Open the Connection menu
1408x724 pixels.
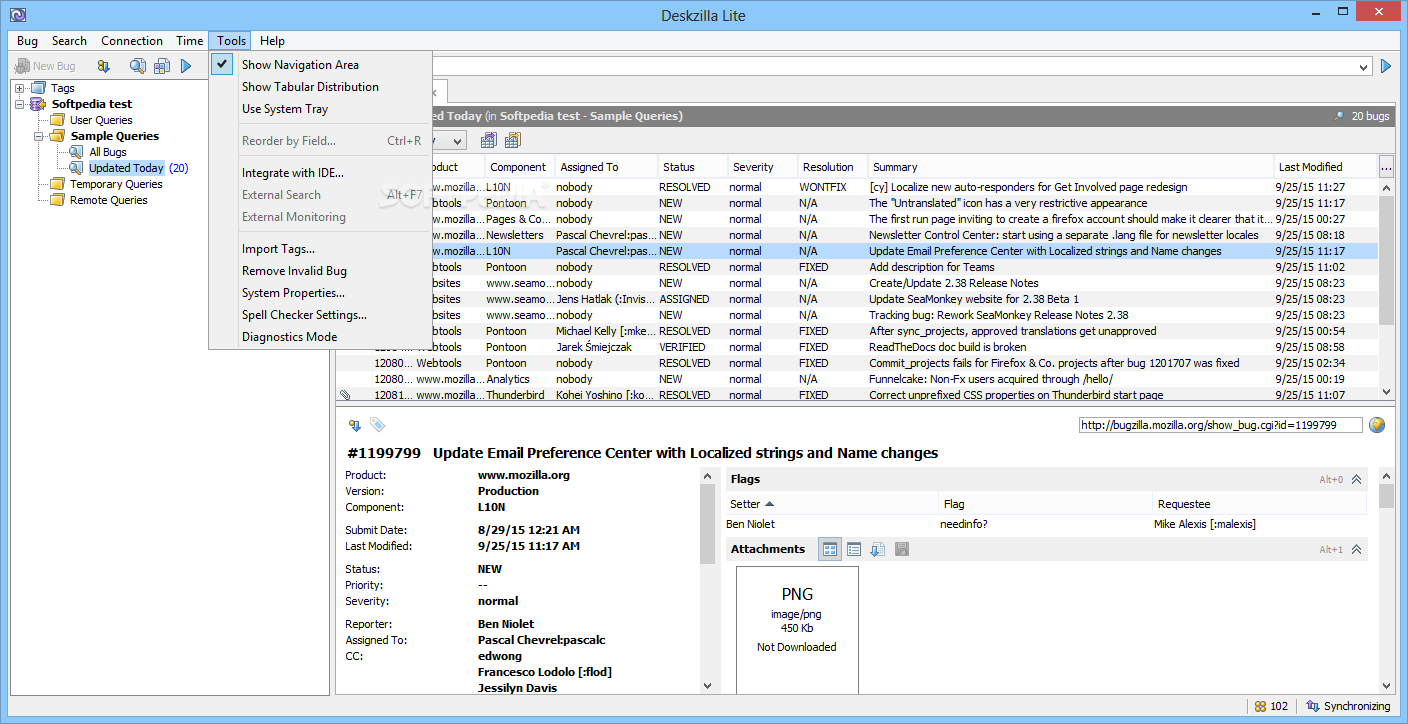(x=132, y=41)
